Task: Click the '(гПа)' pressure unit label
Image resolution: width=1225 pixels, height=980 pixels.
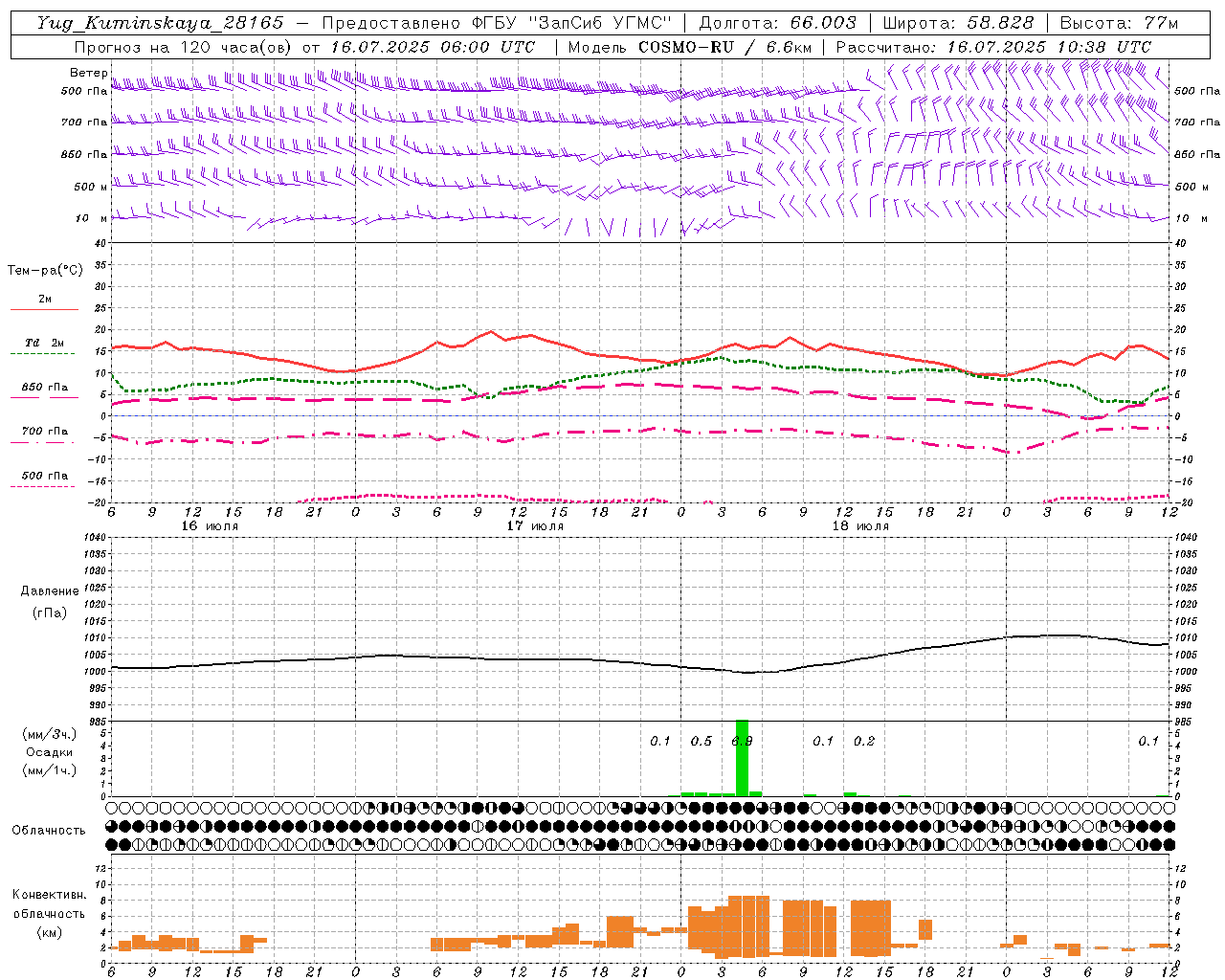Action: pos(50,613)
